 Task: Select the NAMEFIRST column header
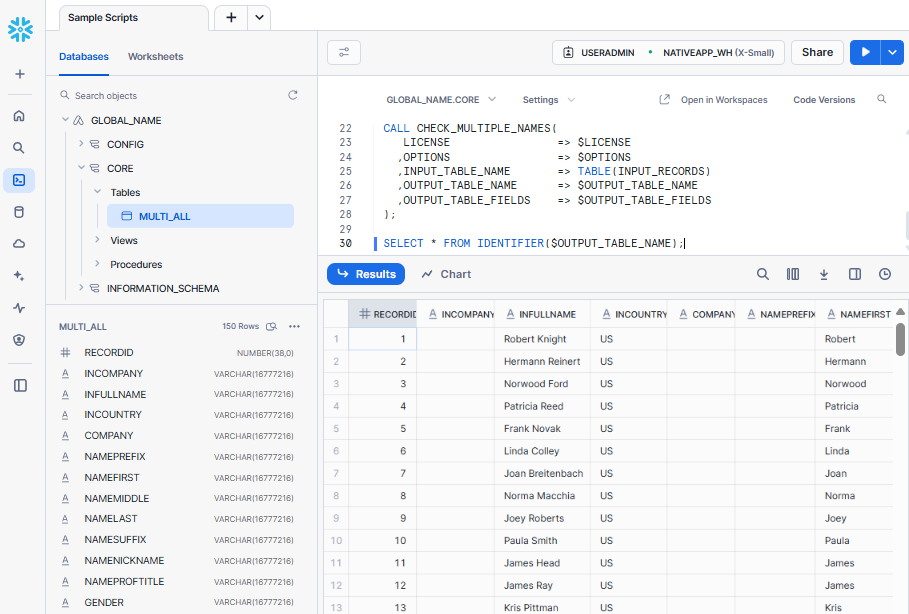click(x=855, y=314)
